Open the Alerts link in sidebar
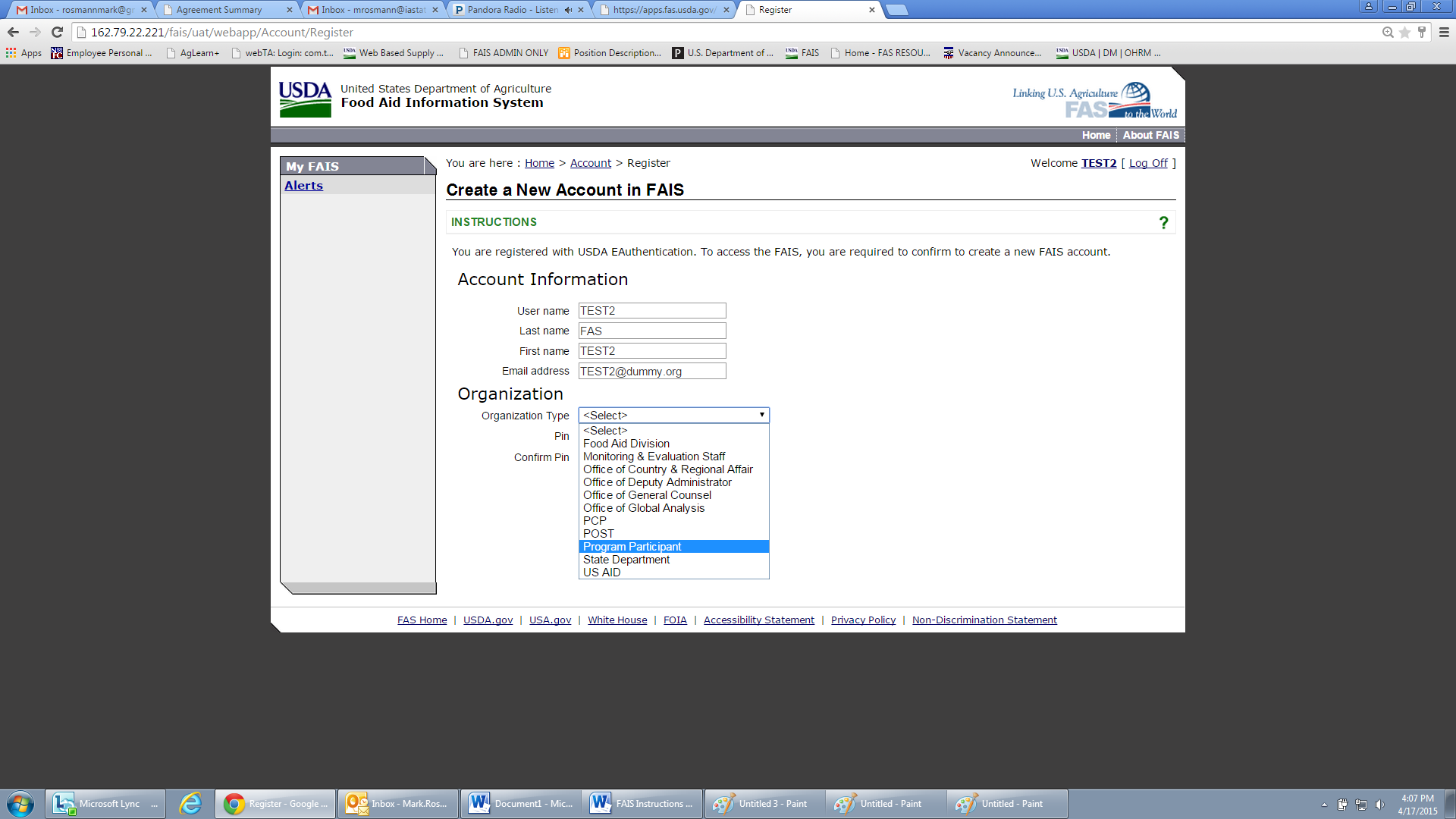This screenshot has width=1456, height=819. tap(303, 186)
